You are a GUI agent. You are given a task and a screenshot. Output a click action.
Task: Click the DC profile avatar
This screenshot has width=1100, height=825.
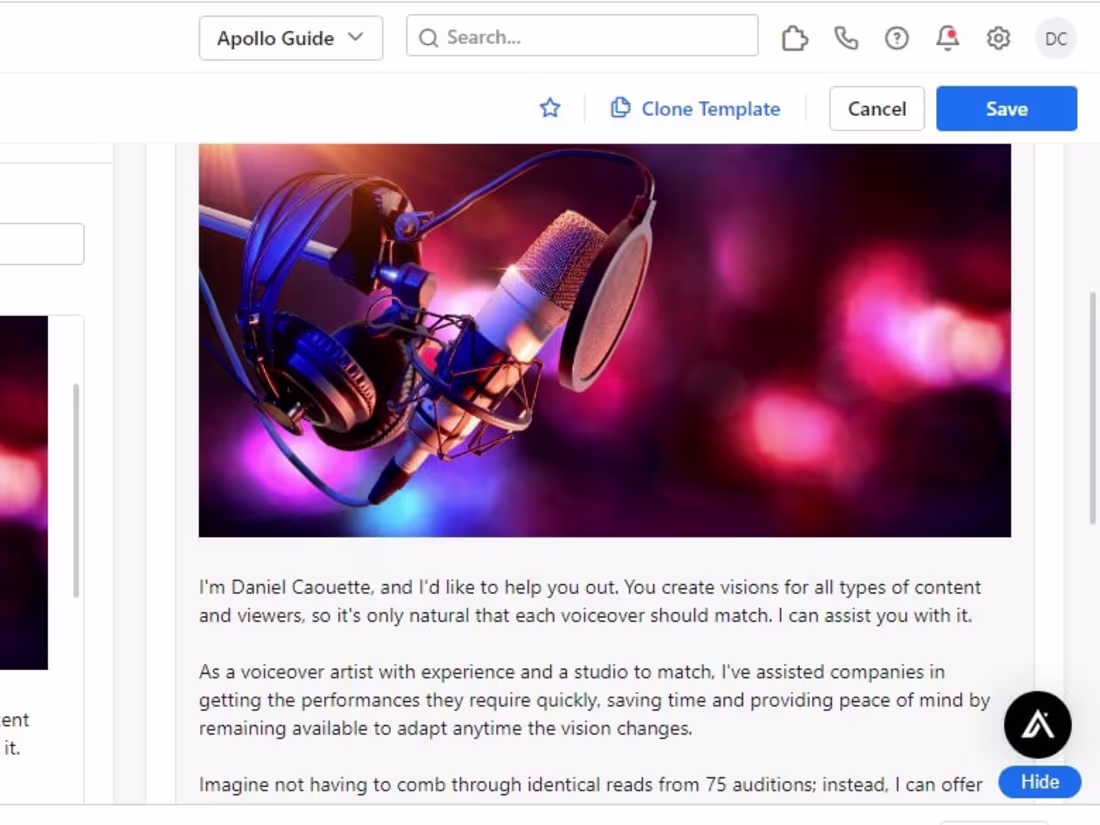[x=1055, y=38]
